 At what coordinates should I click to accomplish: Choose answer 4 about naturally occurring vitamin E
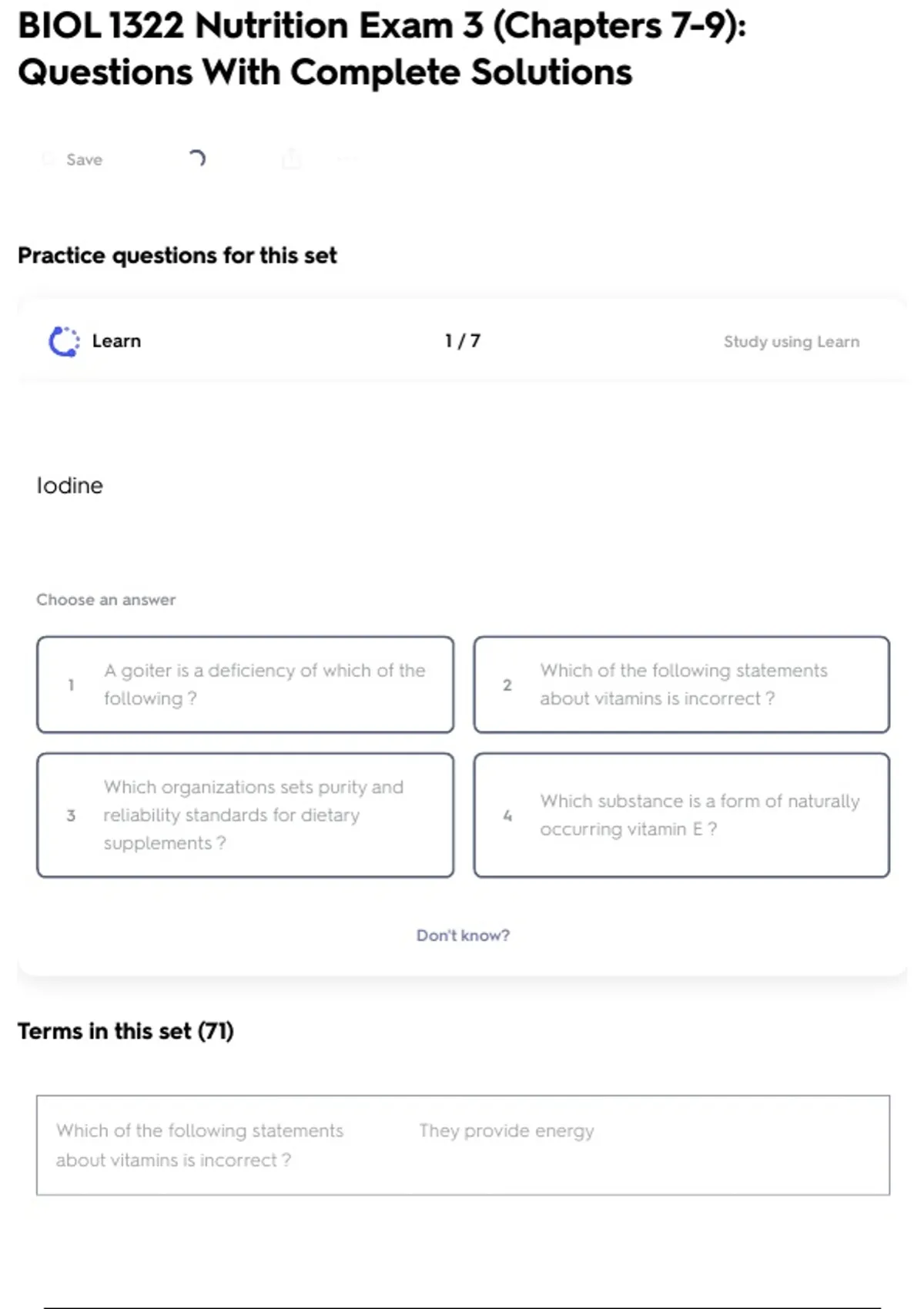[681, 815]
